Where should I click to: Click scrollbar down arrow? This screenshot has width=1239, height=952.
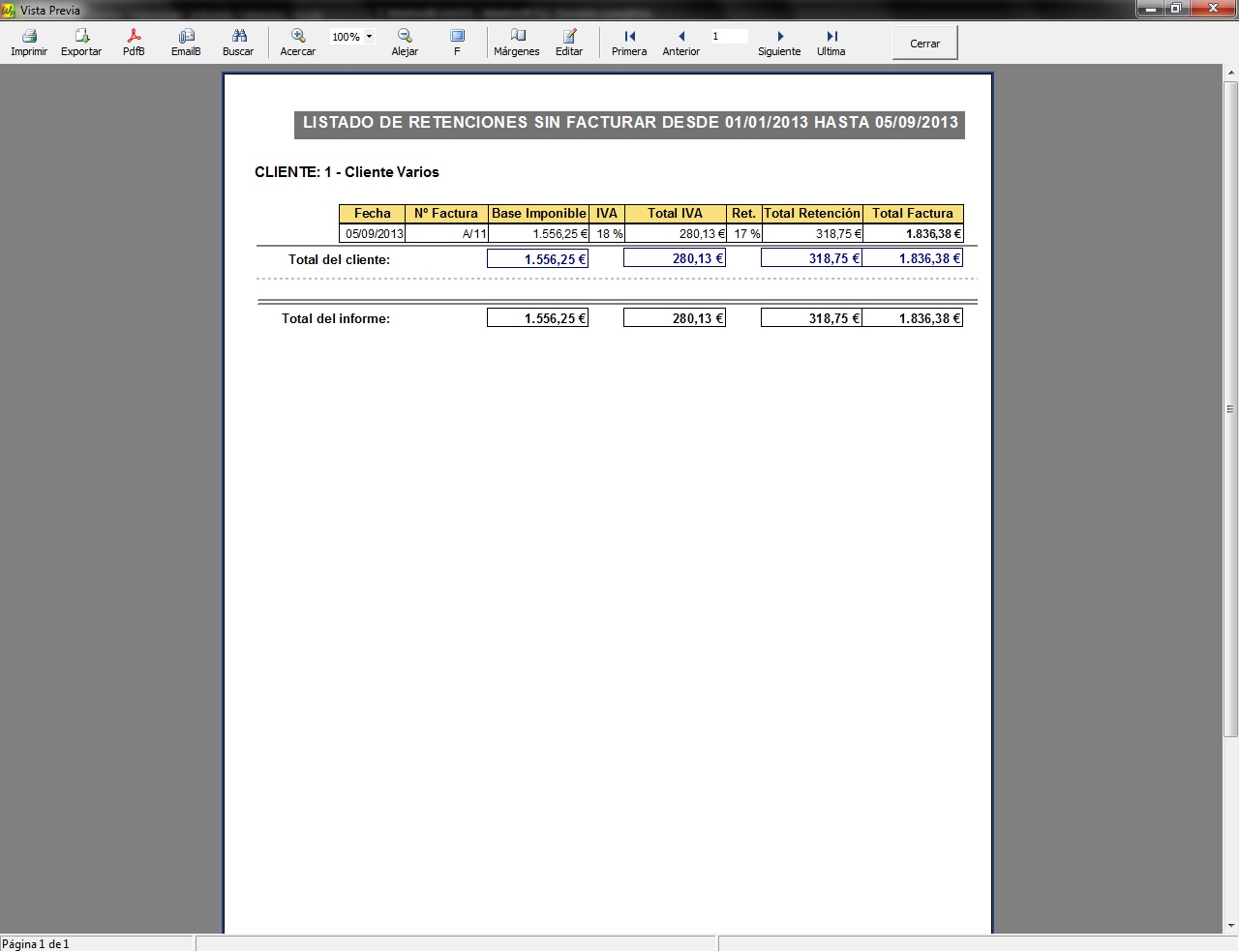[x=1231, y=926]
